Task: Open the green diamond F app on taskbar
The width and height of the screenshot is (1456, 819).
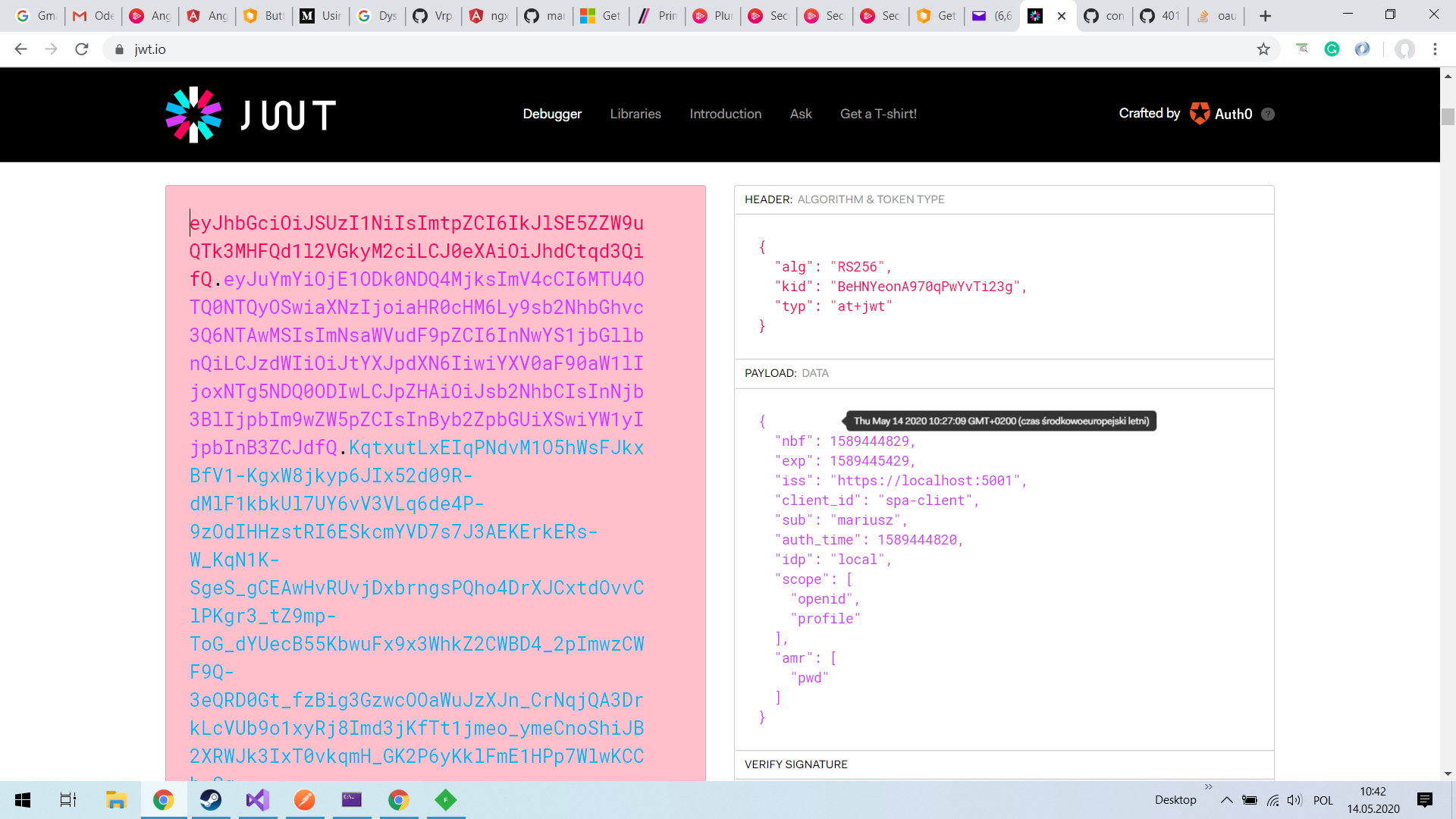Action: (445, 799)
